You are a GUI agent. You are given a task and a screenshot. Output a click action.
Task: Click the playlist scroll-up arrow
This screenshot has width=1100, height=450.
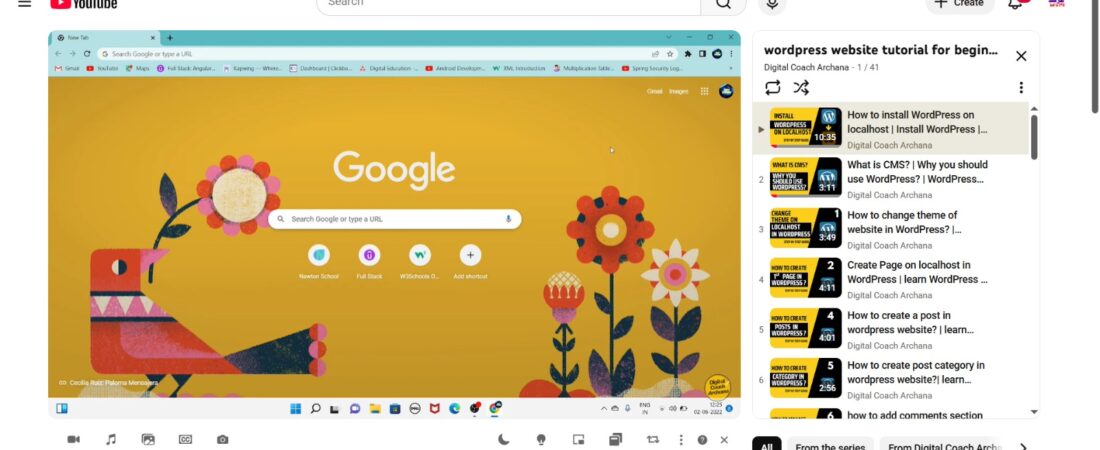pyautogui.click(x=1033, y=109)
